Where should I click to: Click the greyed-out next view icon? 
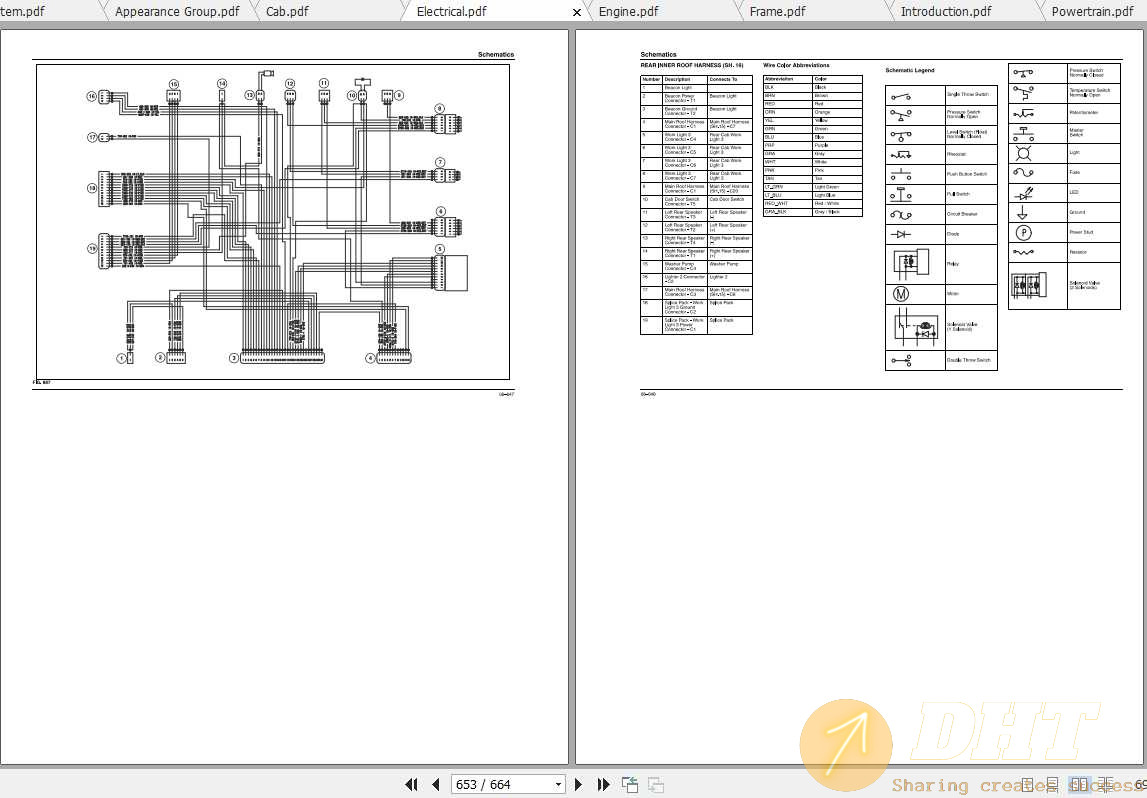pos(656,784)
